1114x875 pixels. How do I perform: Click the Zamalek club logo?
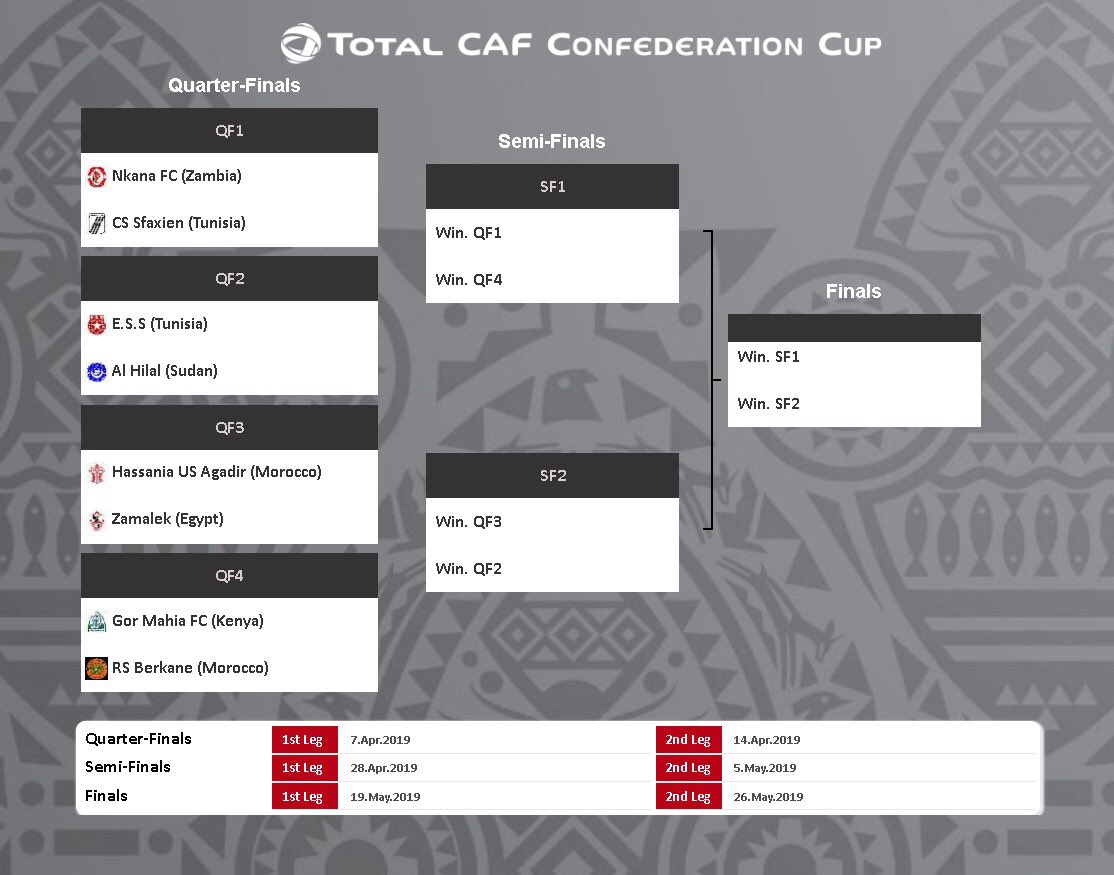[x=97, y=519]
